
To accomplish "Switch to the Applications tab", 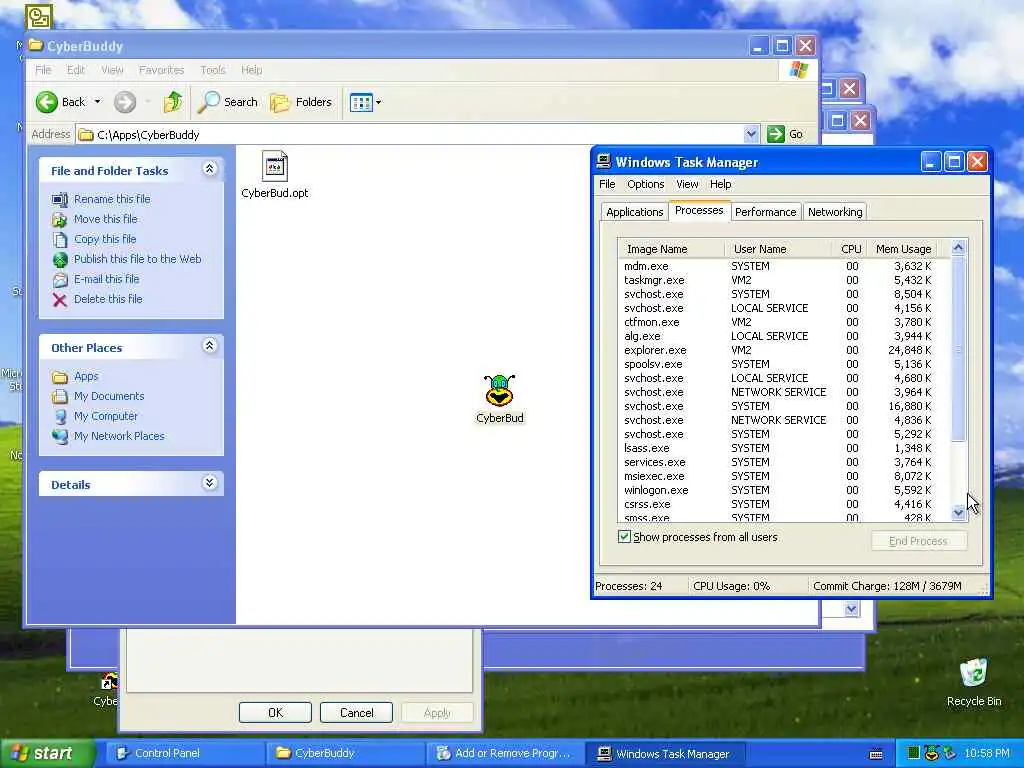I will [634, 212].
